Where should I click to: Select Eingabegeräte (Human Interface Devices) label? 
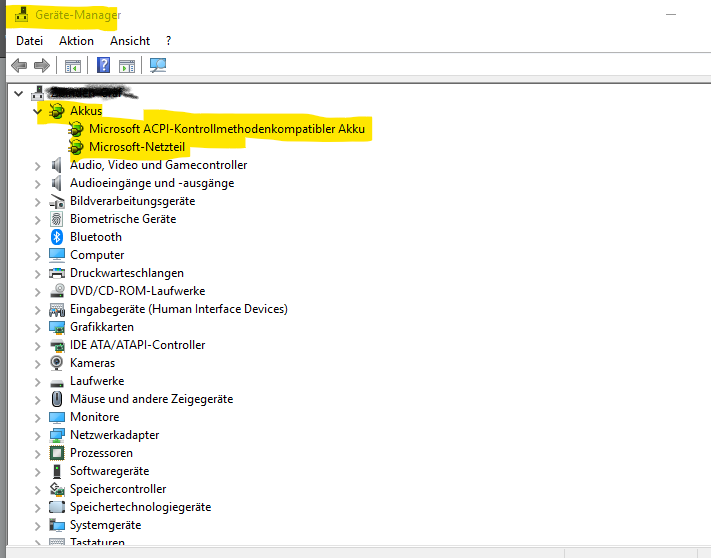(179, 309)
